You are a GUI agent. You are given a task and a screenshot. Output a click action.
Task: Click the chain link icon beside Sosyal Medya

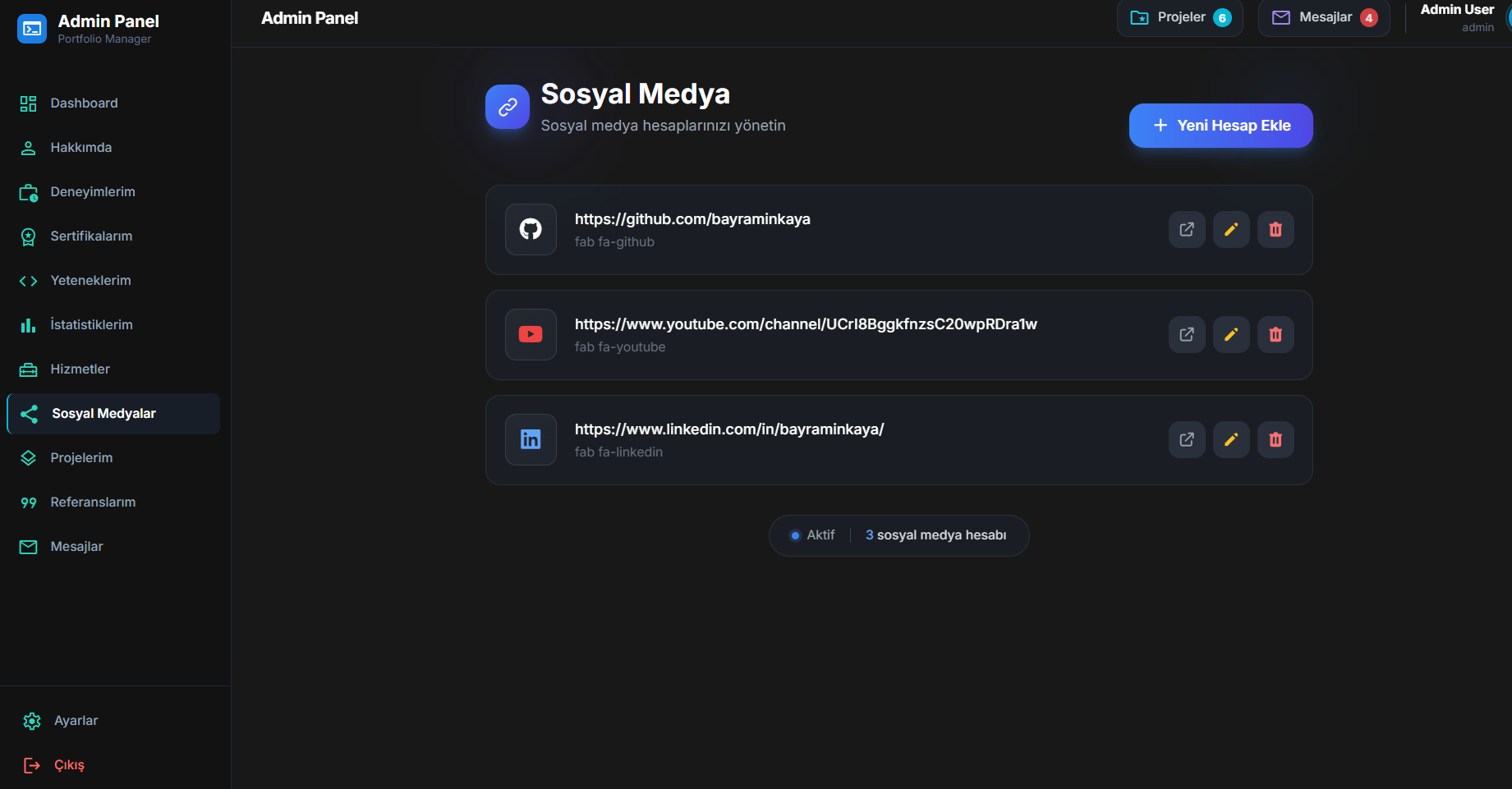tap(508, 107)
